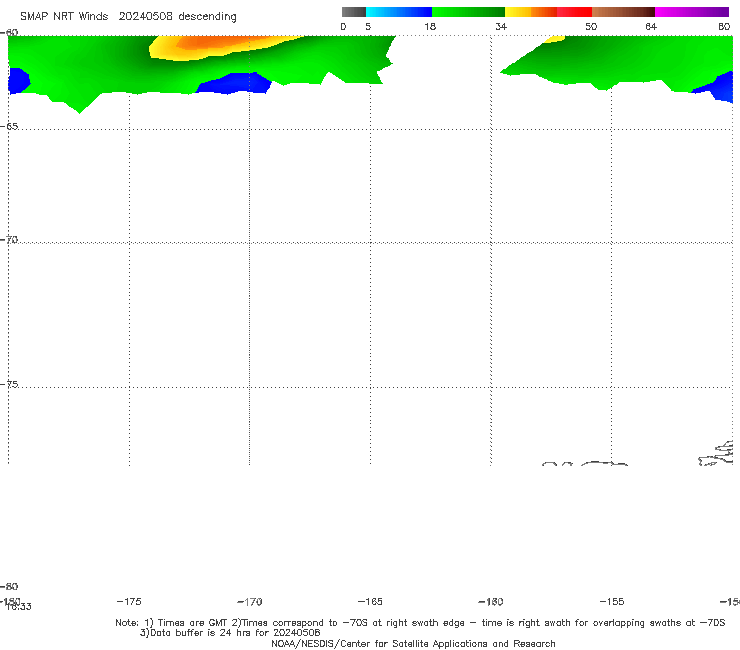Click the blue wind patch at the map's left edge

tap(18, 81)
